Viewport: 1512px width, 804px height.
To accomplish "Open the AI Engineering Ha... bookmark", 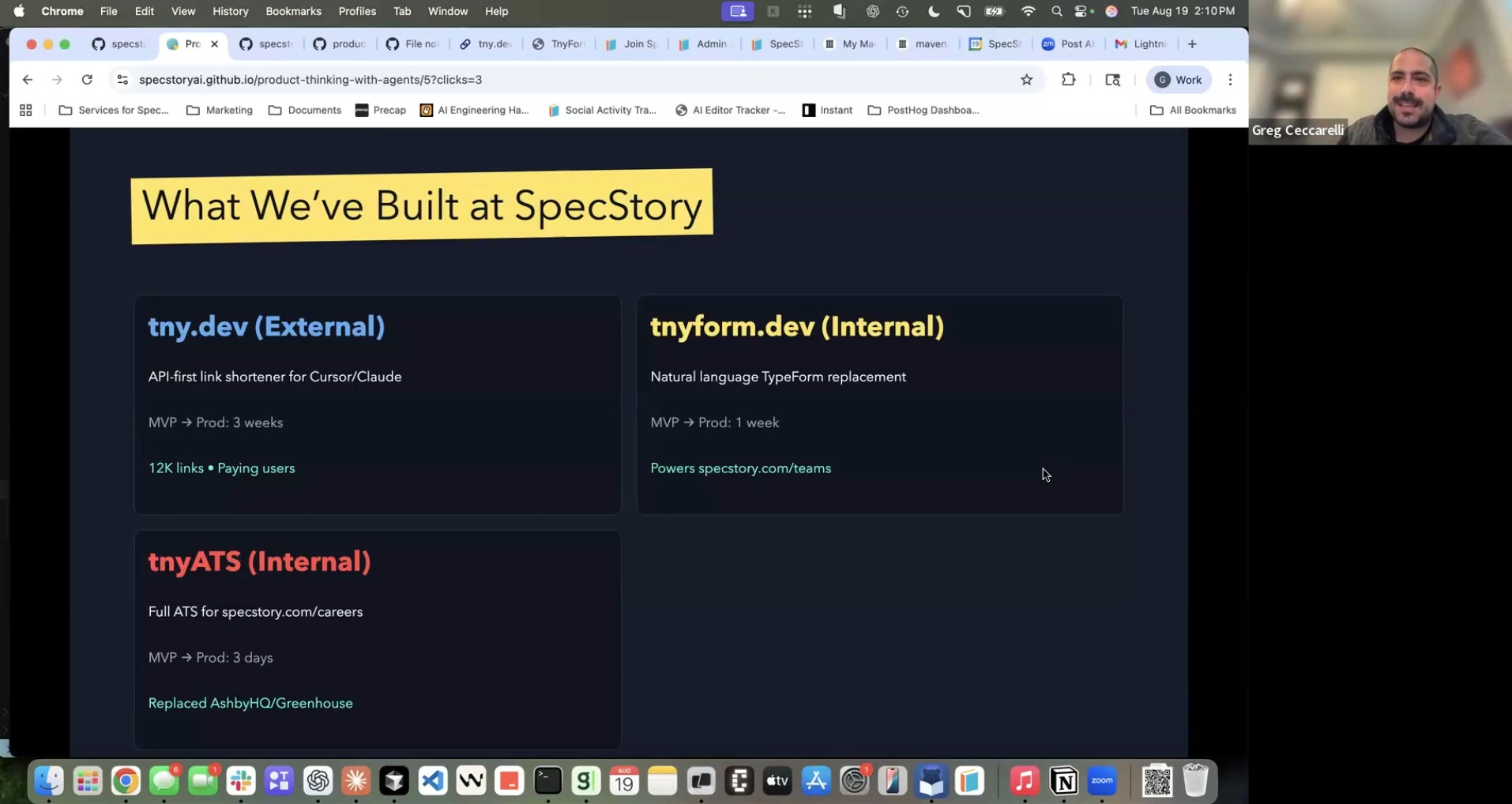I will [475, 111].
